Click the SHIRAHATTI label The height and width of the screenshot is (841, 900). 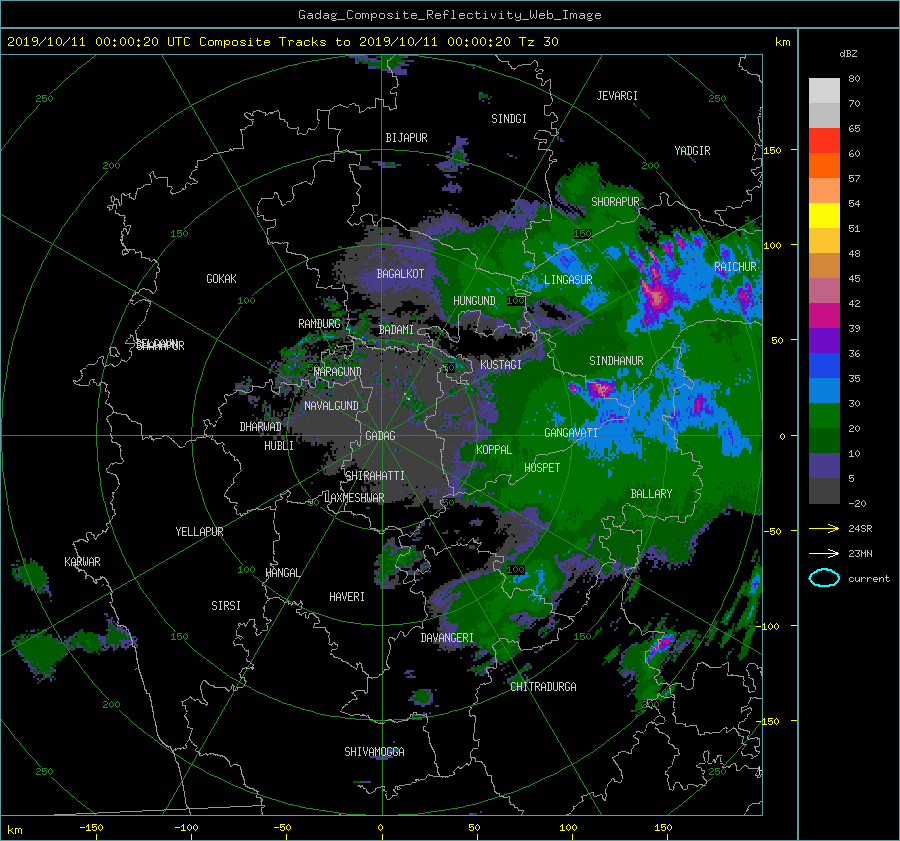click(375, 476)
